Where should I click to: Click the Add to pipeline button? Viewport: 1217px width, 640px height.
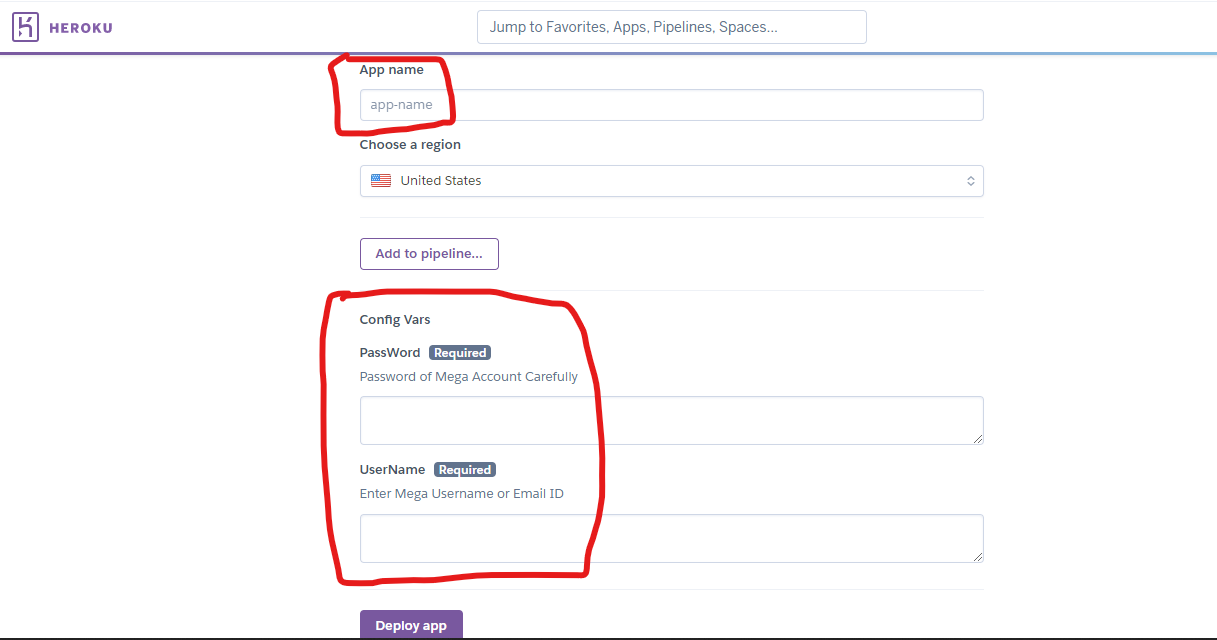pyautogui.click(x=429, y=254)
